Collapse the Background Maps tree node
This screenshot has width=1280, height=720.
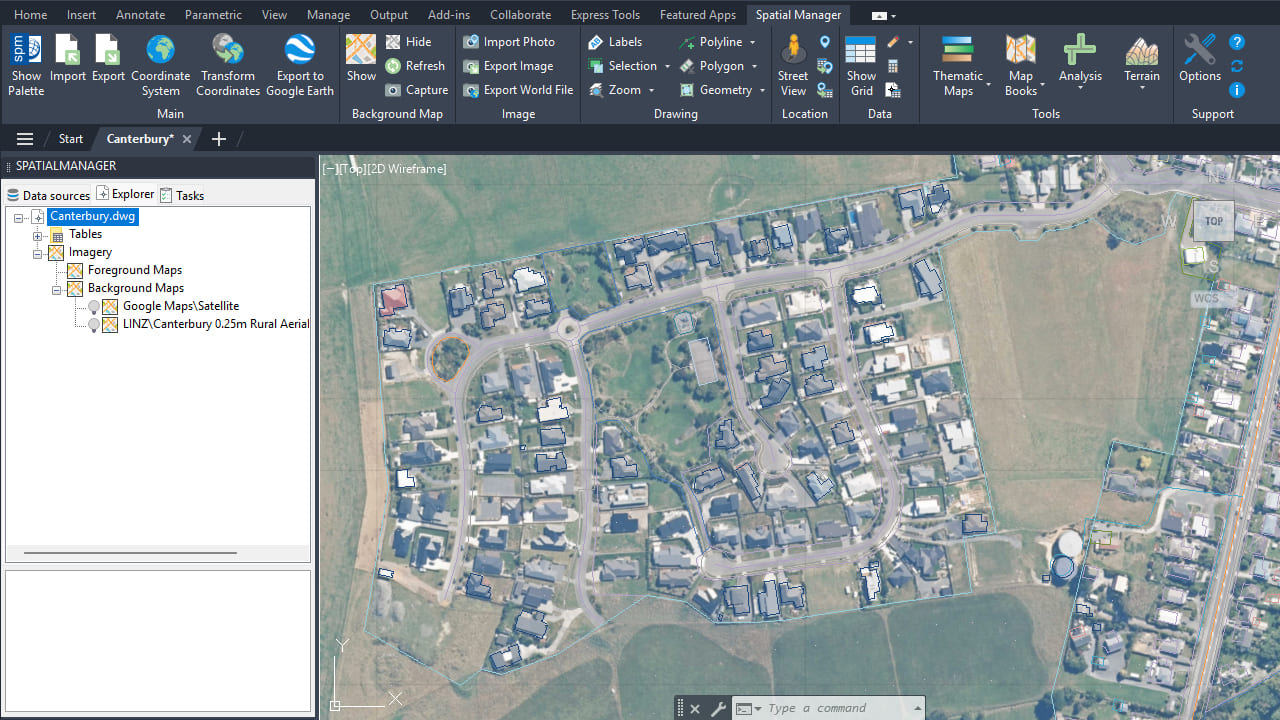57,289
